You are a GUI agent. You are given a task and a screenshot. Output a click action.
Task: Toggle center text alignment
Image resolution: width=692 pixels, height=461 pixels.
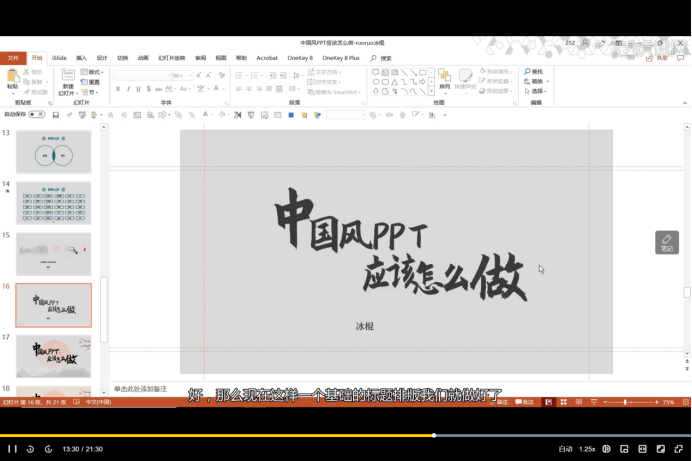coord(249,89)
